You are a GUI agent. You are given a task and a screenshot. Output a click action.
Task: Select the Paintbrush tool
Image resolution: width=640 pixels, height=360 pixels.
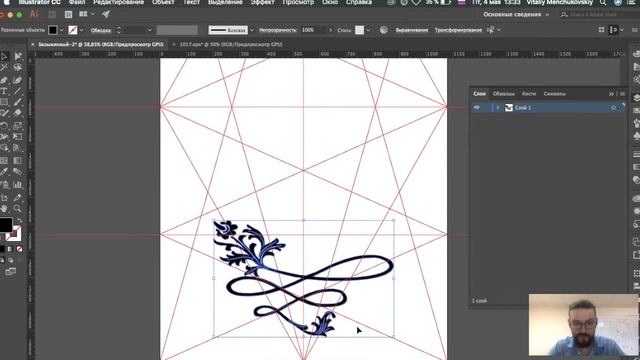coord(18,102)
